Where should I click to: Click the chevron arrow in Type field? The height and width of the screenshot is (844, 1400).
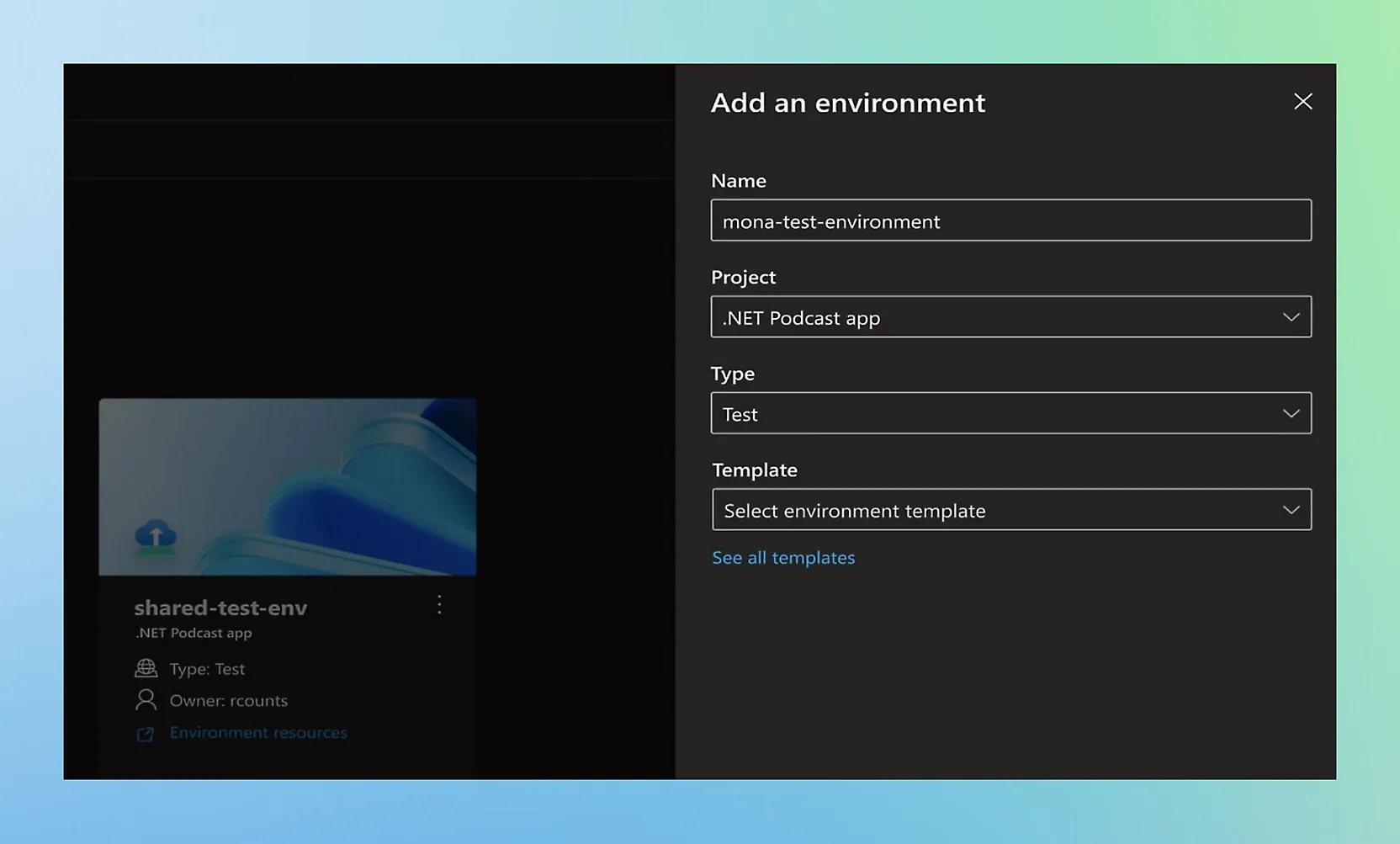(x=1291, y=413)
